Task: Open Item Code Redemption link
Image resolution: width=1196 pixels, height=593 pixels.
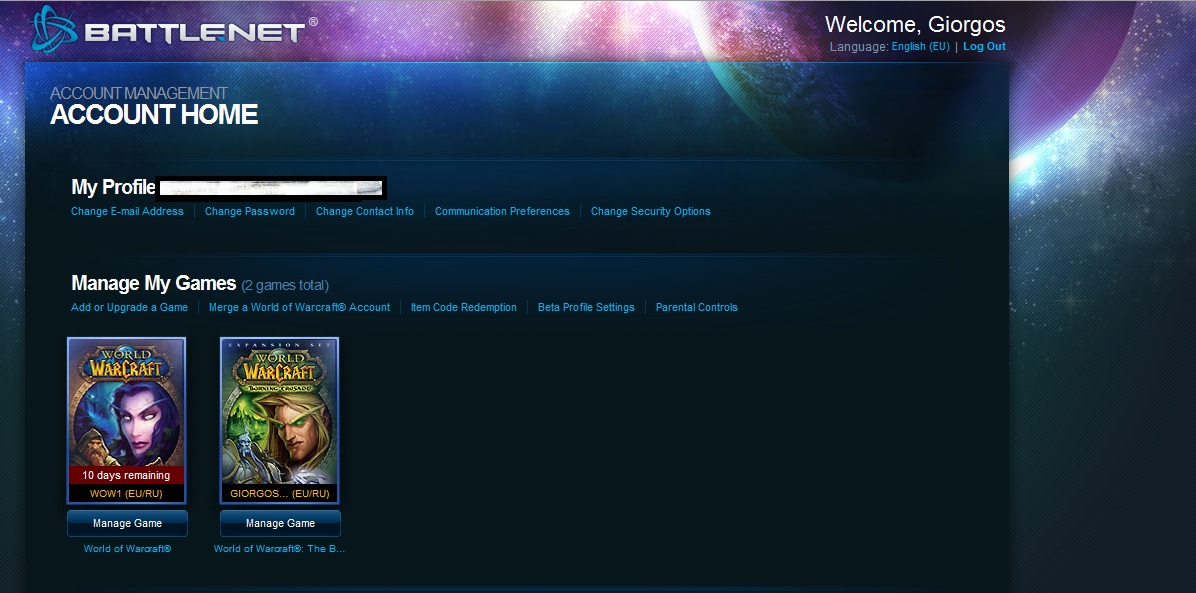Action: [x=464, y=308]
